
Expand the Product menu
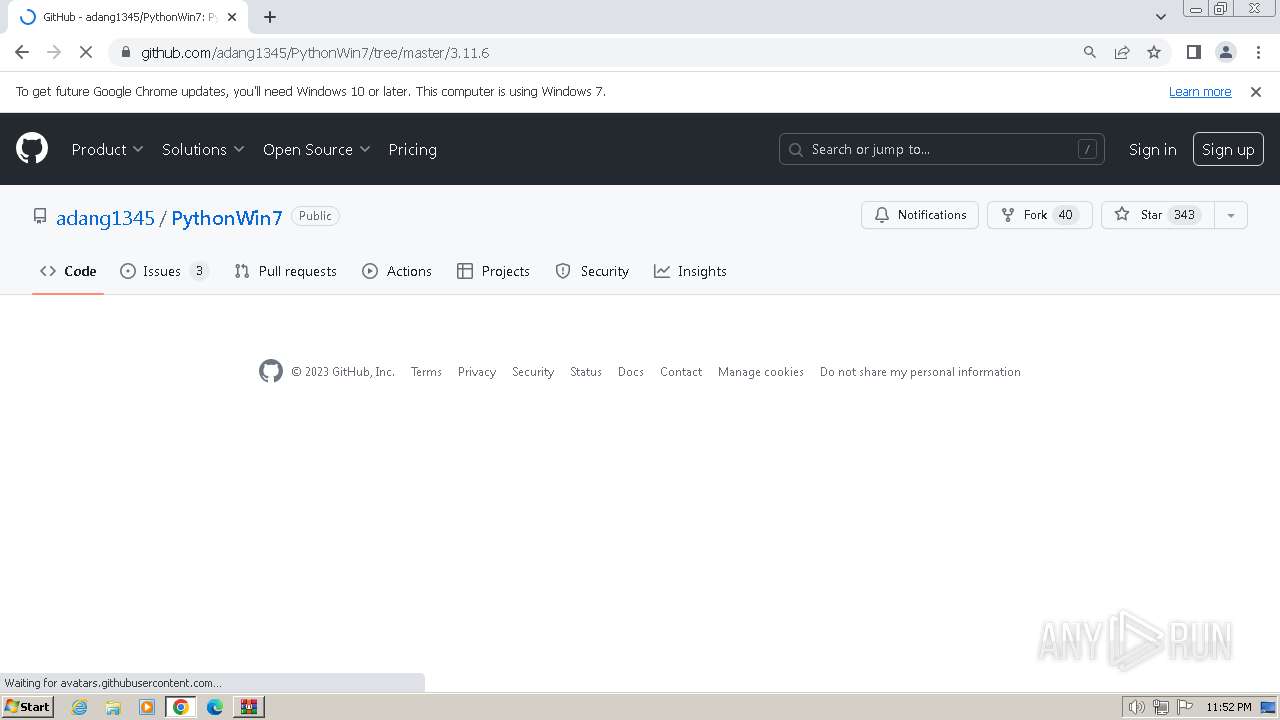[x=108, y=149]
